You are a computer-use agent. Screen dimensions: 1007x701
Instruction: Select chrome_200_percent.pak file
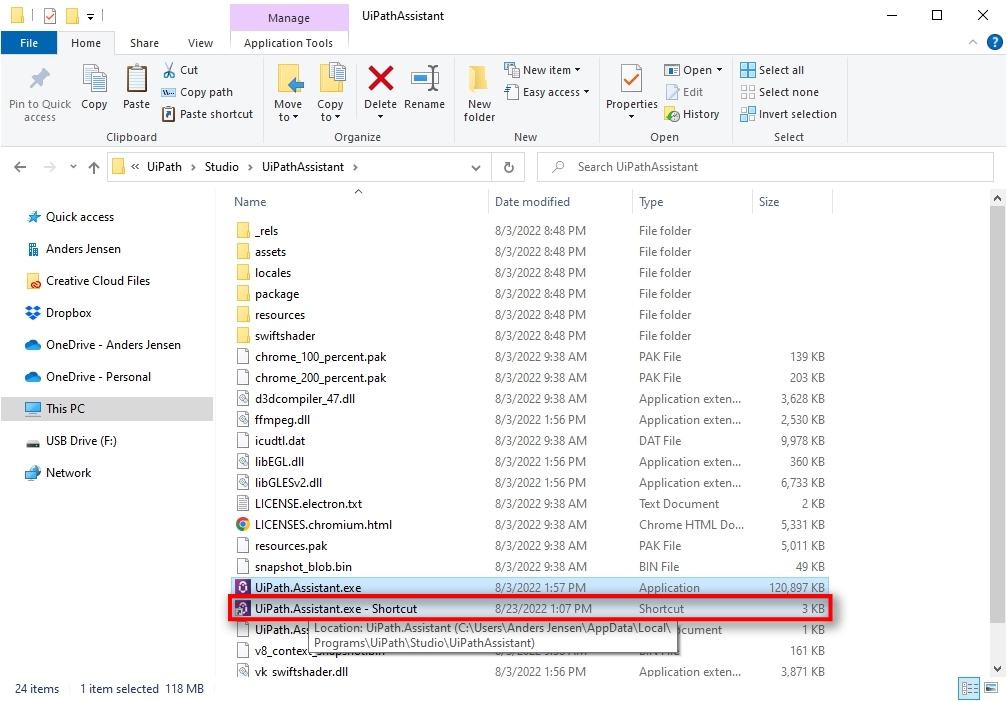click(x=530, y=377)
